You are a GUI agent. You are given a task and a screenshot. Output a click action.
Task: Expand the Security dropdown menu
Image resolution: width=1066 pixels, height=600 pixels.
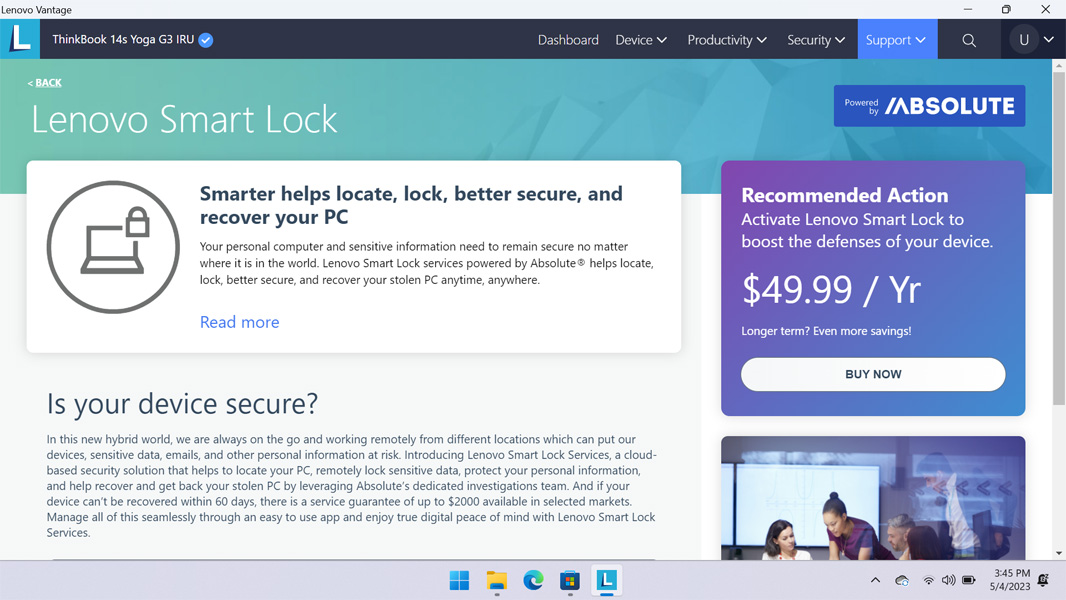coord(816,40)
